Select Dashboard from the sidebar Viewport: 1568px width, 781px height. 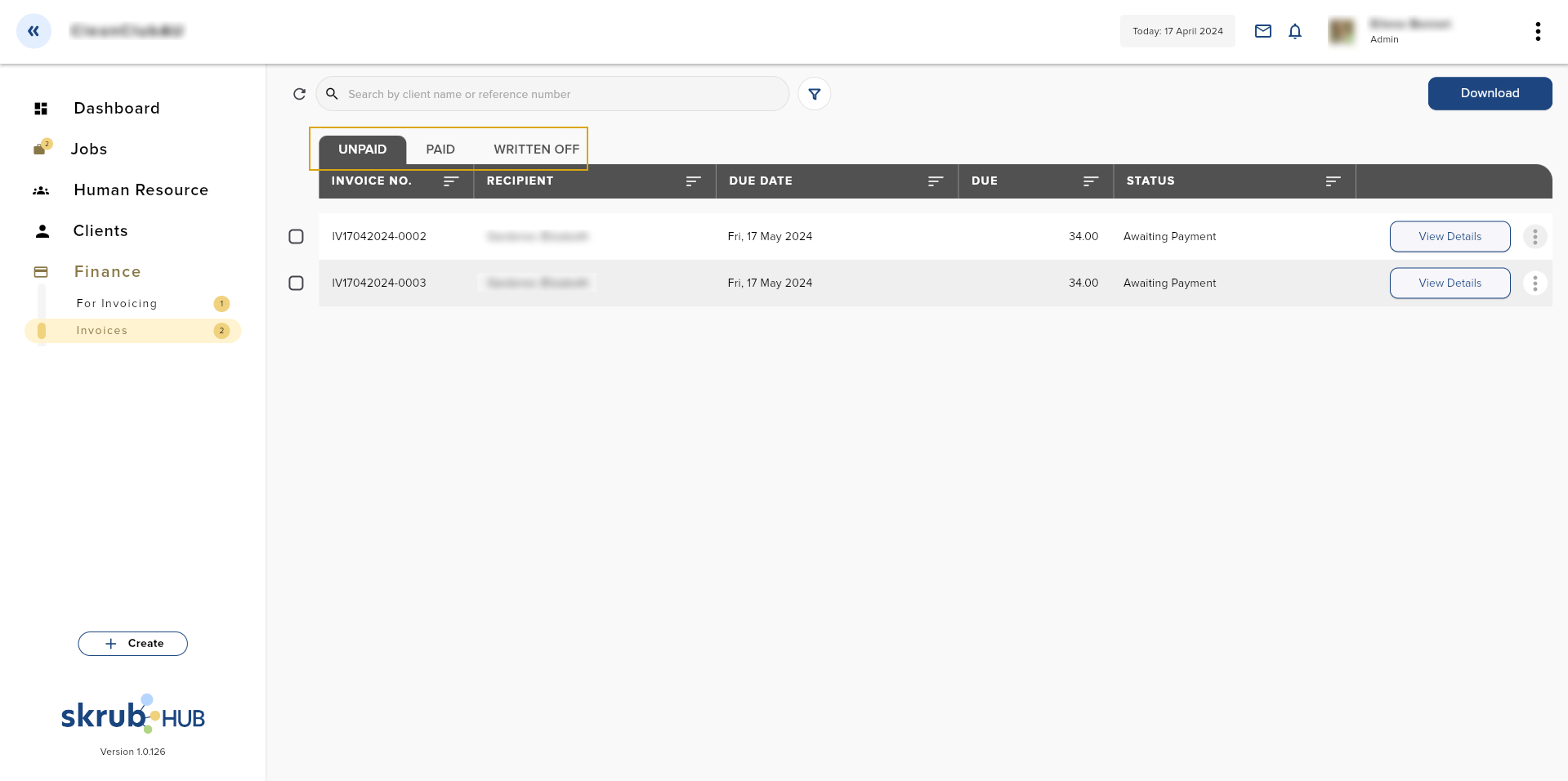116,108
